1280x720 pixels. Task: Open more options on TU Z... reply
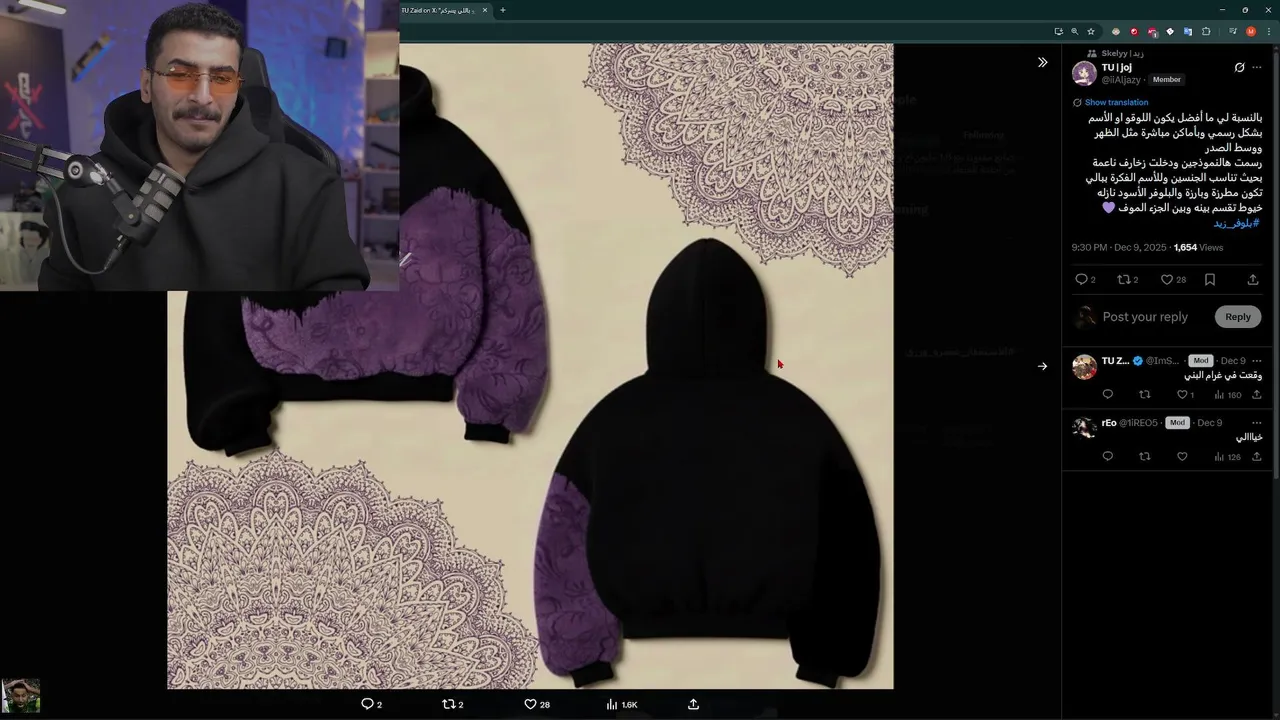1257,361
